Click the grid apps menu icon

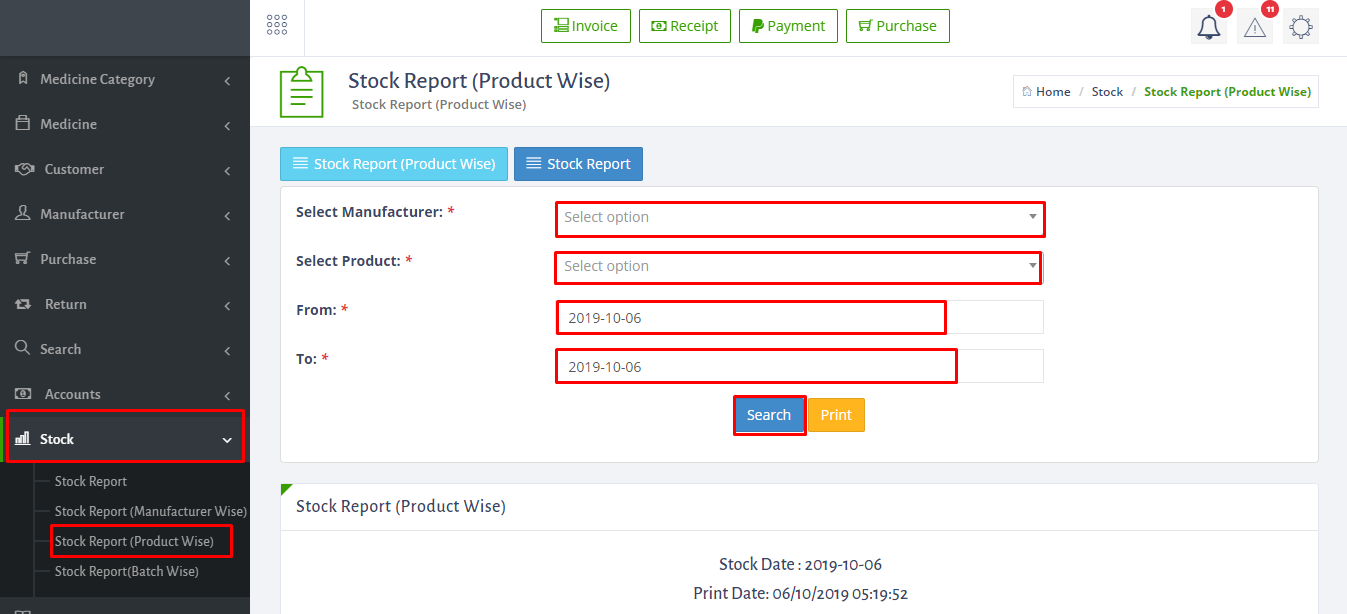[277, 26]
